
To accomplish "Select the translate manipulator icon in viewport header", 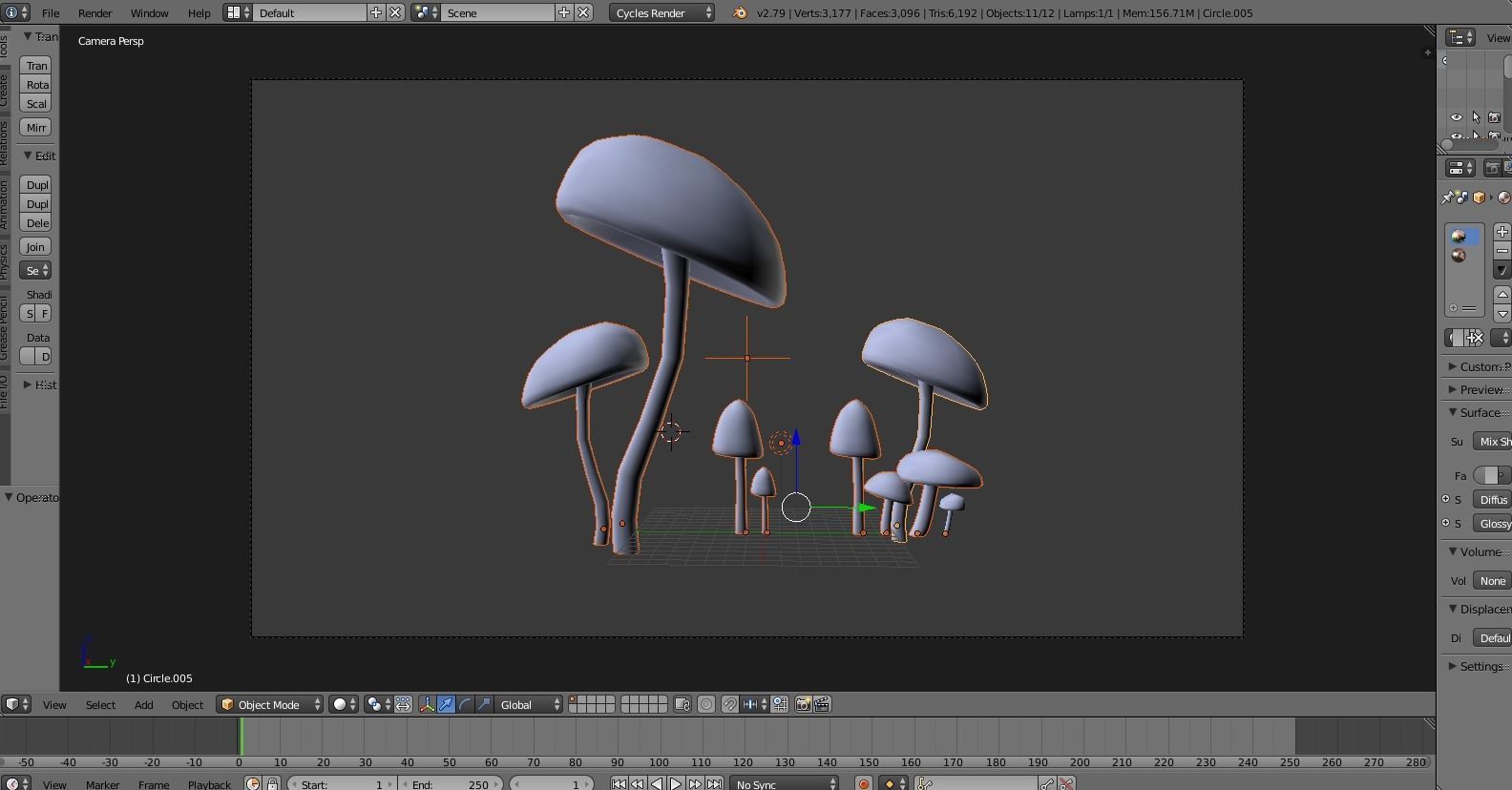I will (x=446, y=704).
